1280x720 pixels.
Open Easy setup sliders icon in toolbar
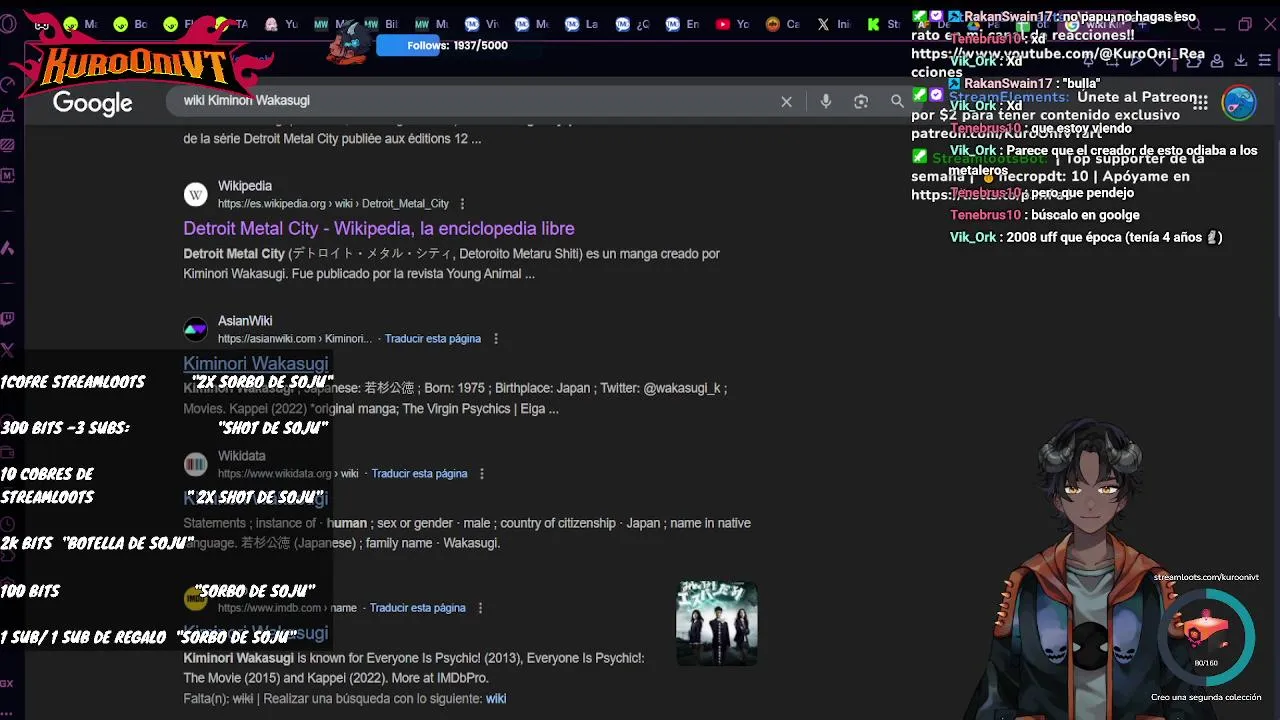coord(1265,60)
